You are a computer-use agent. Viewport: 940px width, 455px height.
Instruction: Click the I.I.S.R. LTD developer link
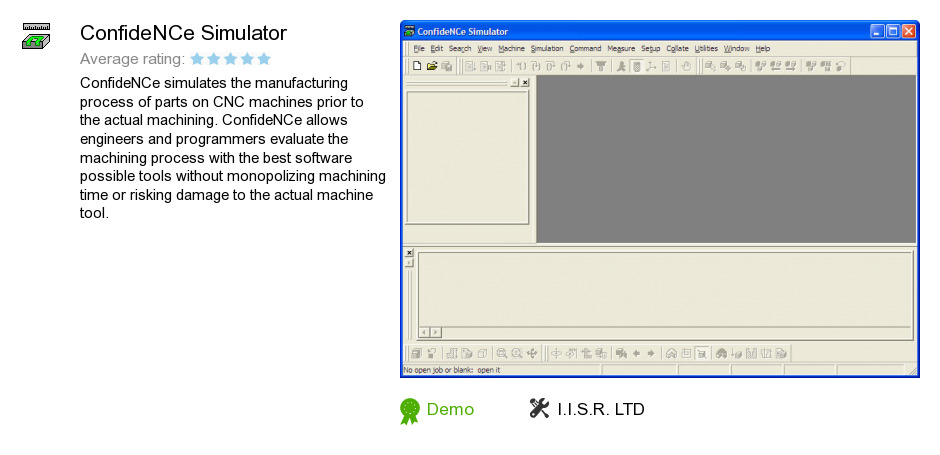[x=601, y=409]
